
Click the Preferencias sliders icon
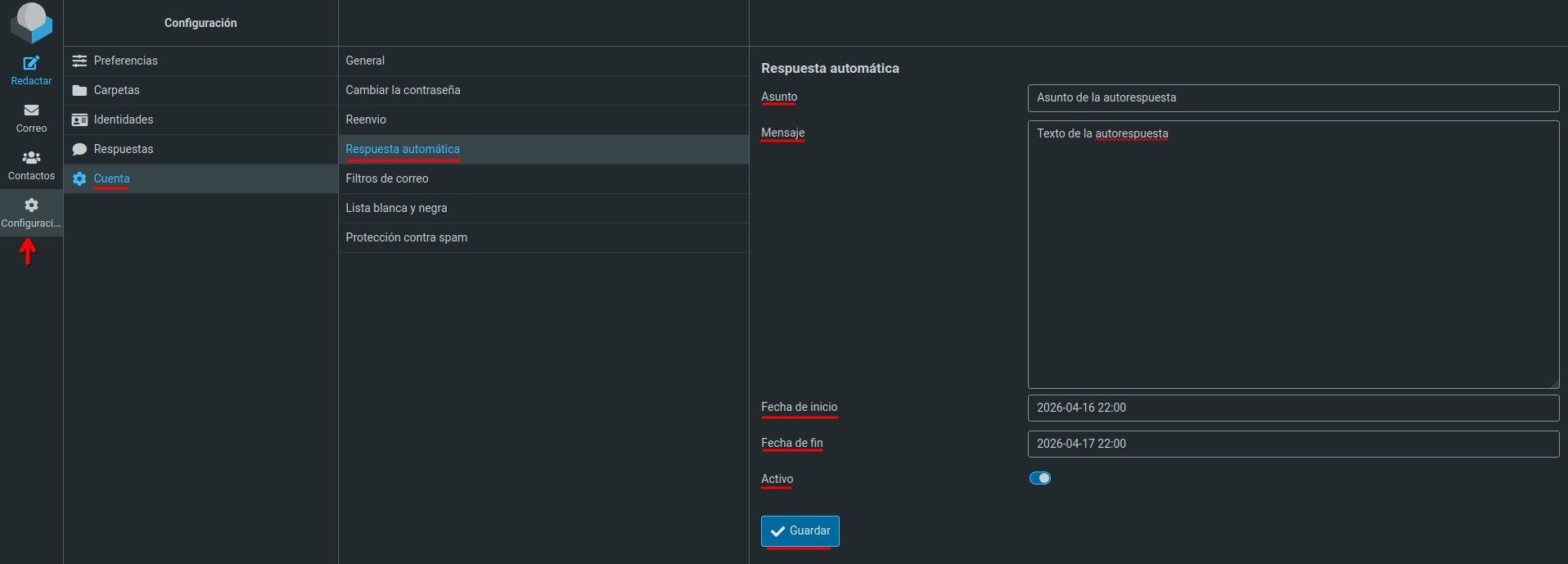[79, 61]
